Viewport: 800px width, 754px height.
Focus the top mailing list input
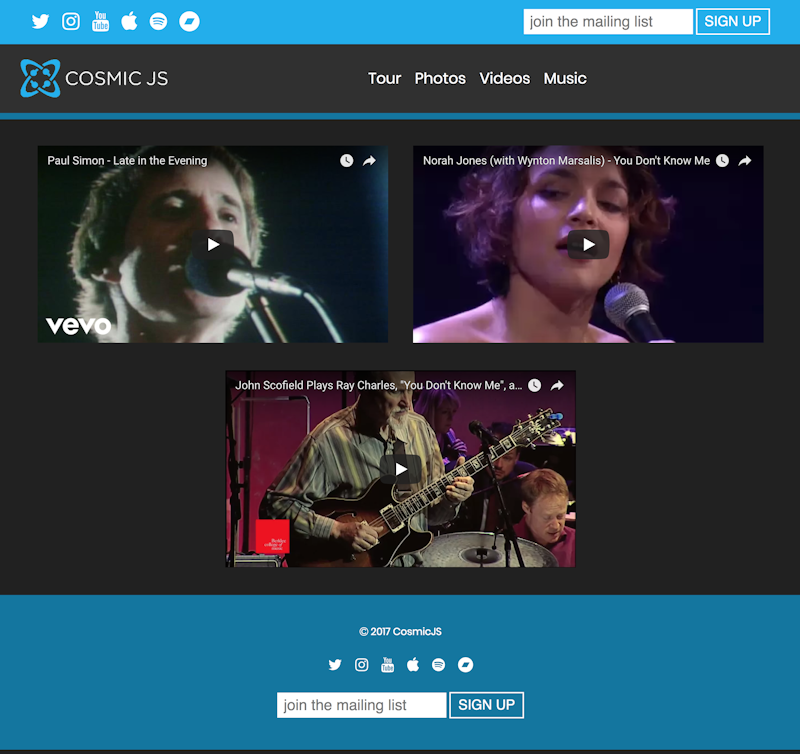pos(608,21)
